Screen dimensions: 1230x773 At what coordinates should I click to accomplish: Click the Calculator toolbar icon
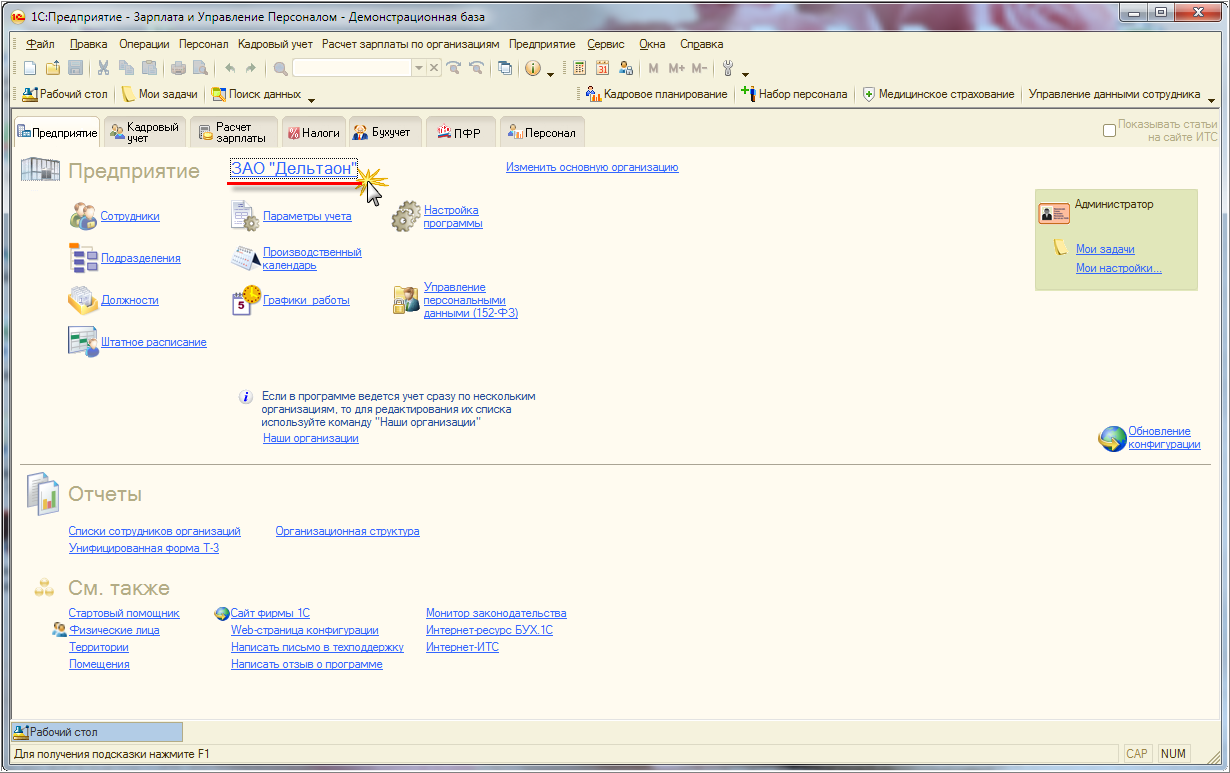[x=579, y=68]
